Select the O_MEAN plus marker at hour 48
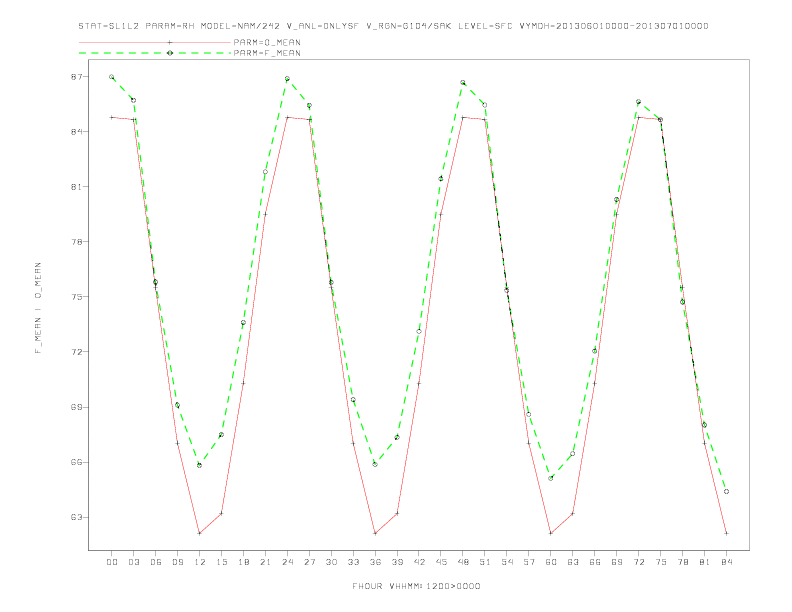 pyautogui.click(x=463, y=117)
